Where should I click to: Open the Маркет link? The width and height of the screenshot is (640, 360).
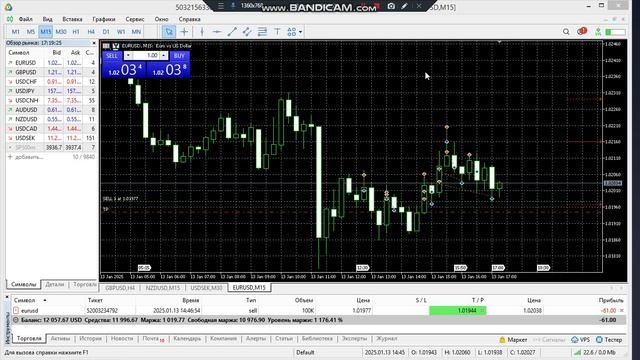point(513,340)
